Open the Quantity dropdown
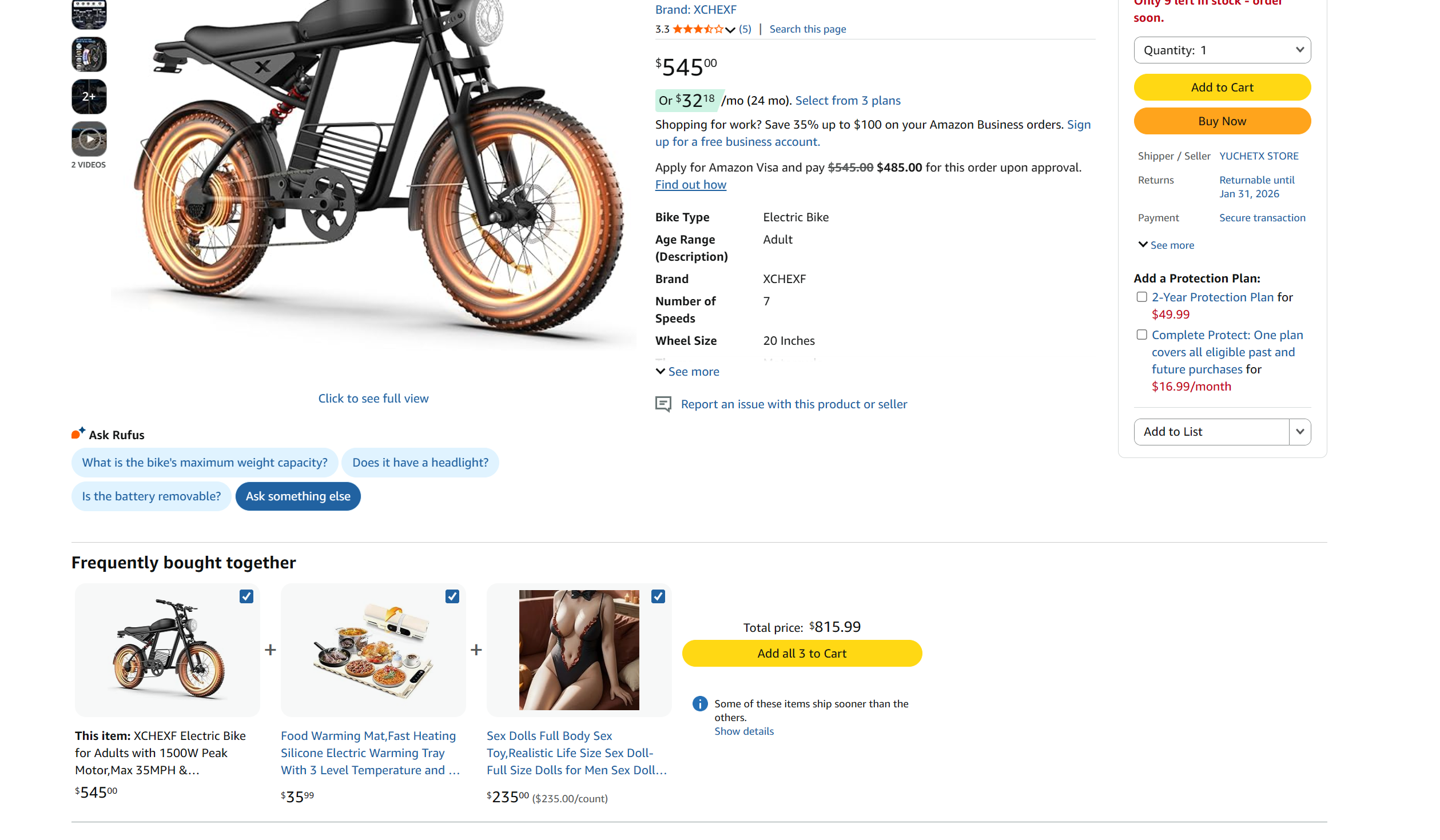The width and height of the screenshot is (1440, 840). (x=1222, y=50)
